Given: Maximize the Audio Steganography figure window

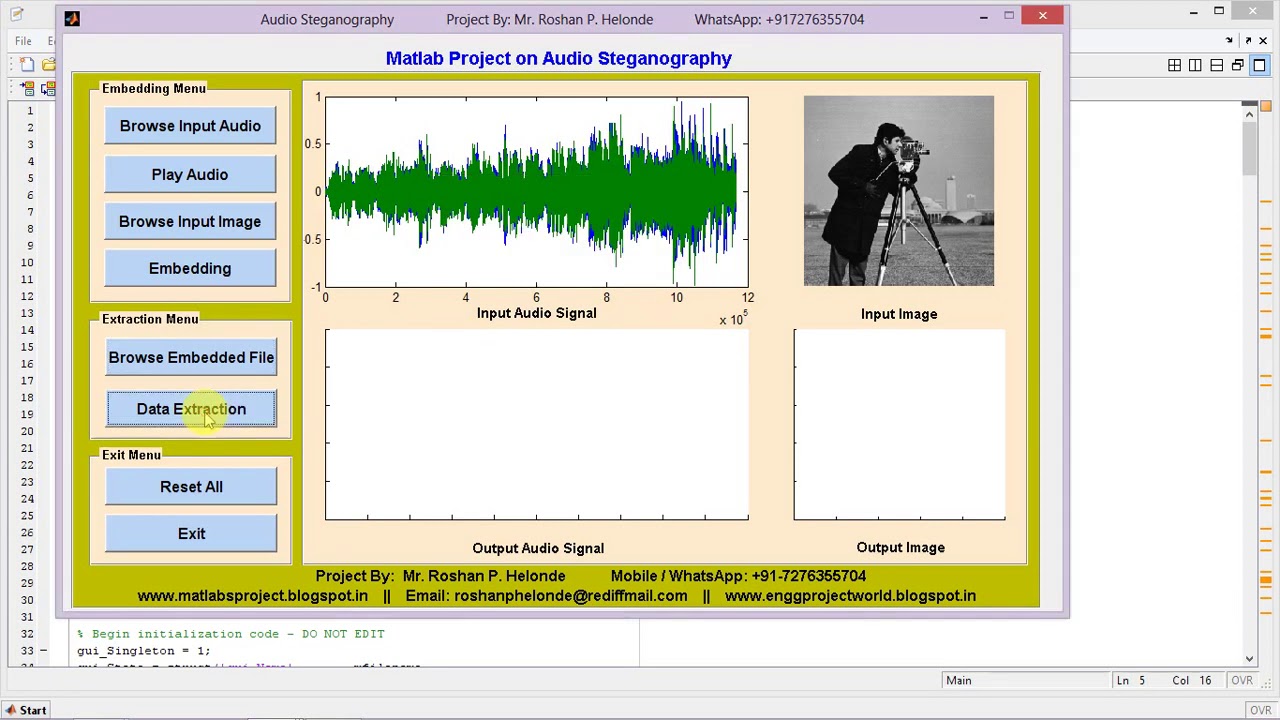Looking at the screenshot, I should 1009,16.
